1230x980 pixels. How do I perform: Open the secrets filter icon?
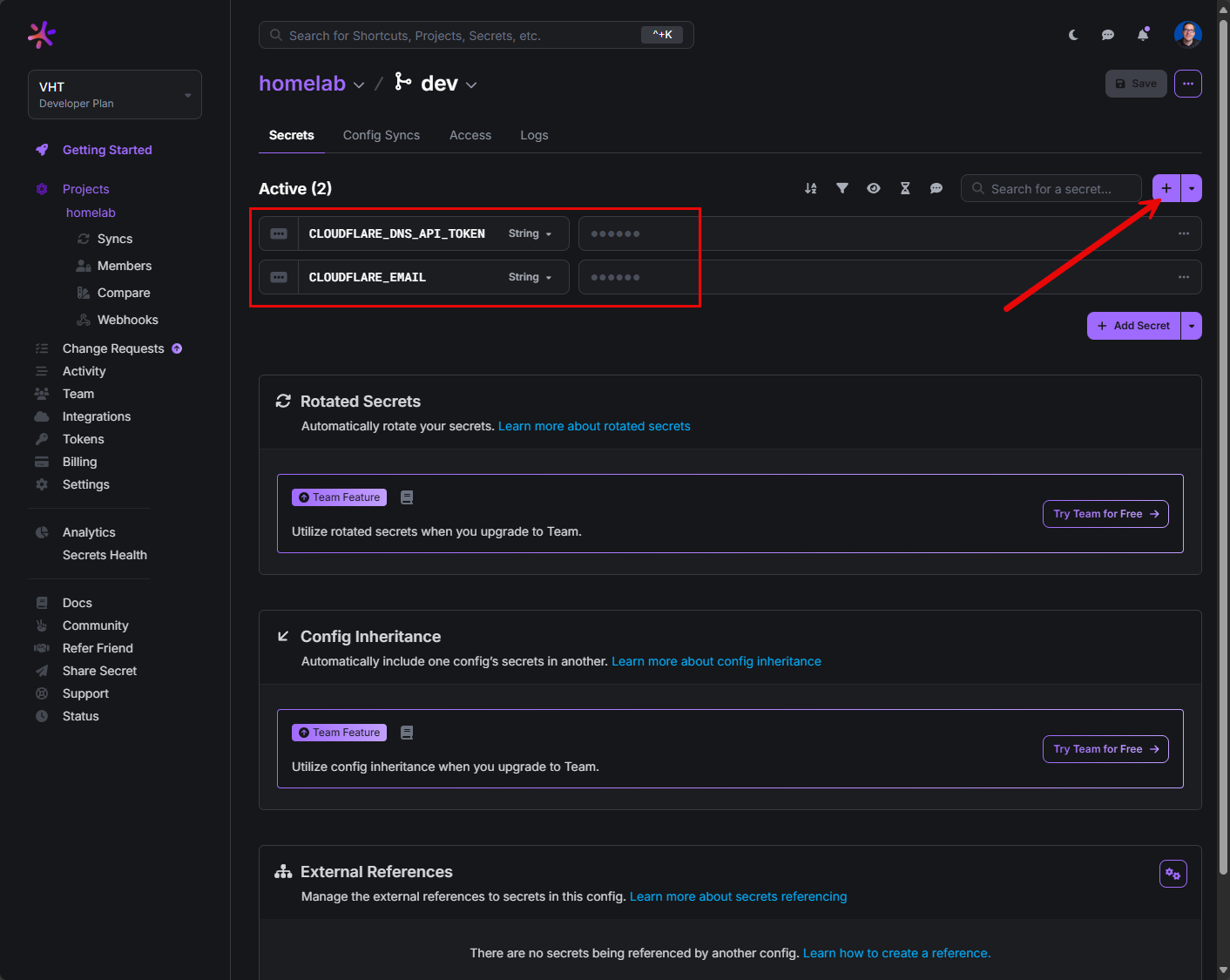pyautogui.click(x=842, y=188)
